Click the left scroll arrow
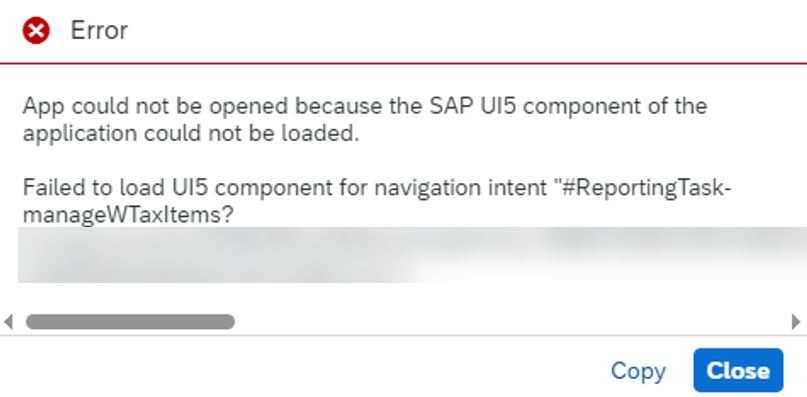Image resolution: width=807 pixels, height=397 pixels. [x=8, y=322]
